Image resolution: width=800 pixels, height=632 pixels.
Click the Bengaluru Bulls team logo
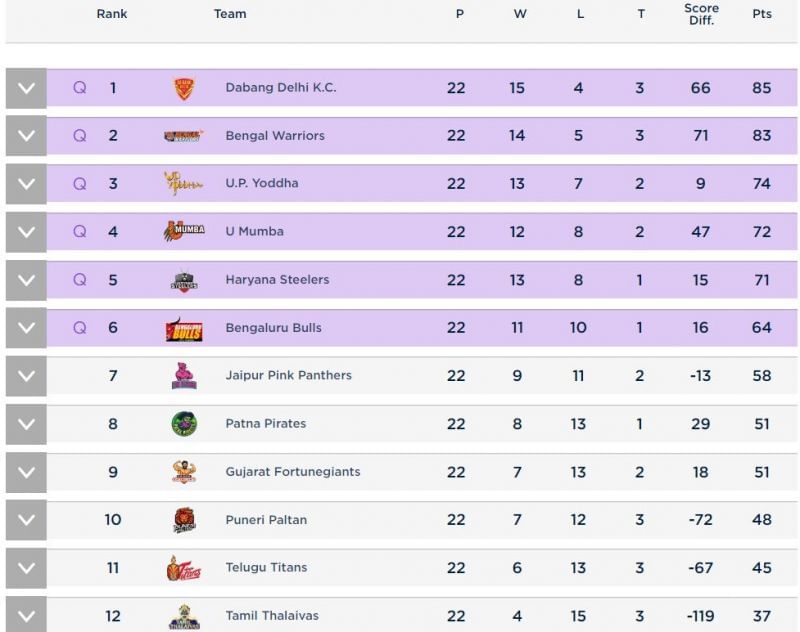(184, 328)
